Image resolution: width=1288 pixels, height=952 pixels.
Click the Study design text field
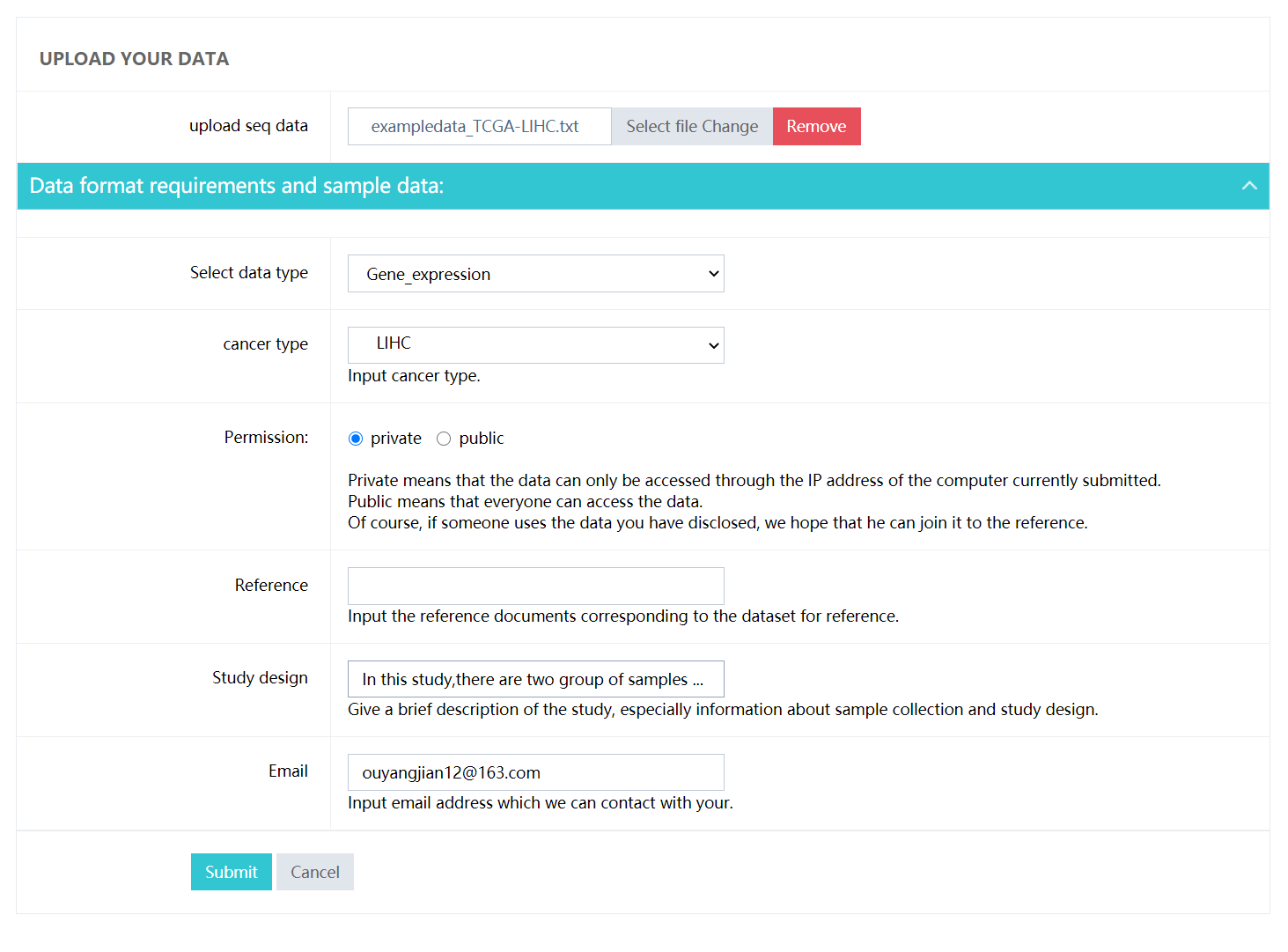pos(536,679)
